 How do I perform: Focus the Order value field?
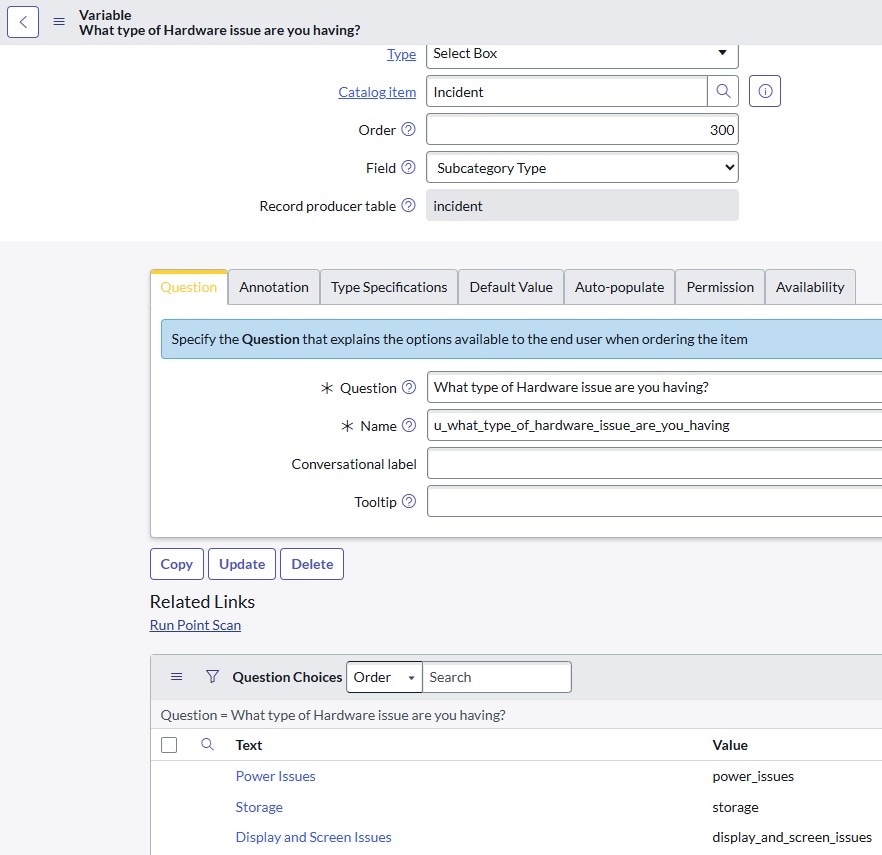coord(582,130)
